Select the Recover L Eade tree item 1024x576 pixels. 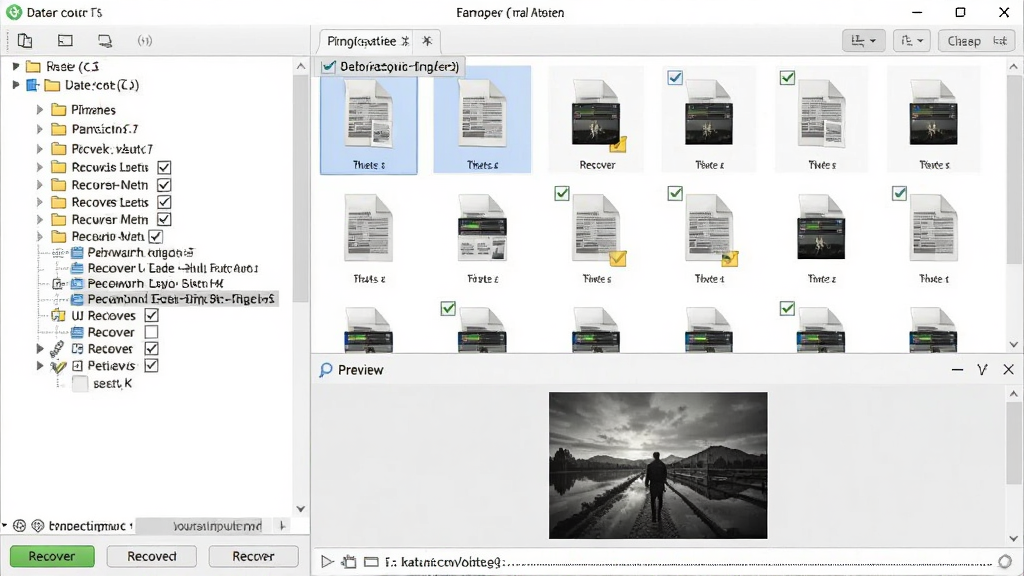point(173,268)
